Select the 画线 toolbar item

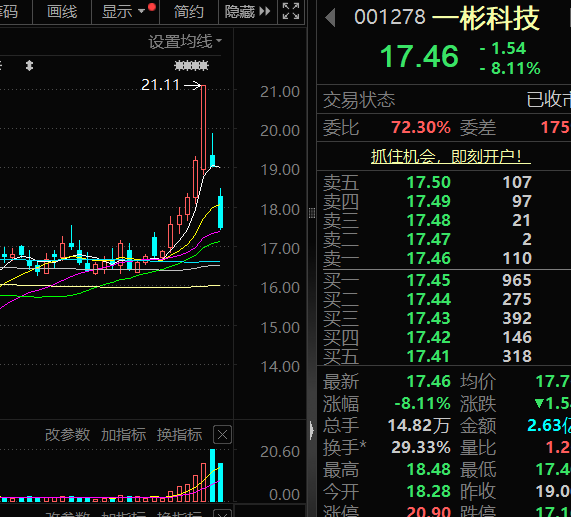click(62, 12)
